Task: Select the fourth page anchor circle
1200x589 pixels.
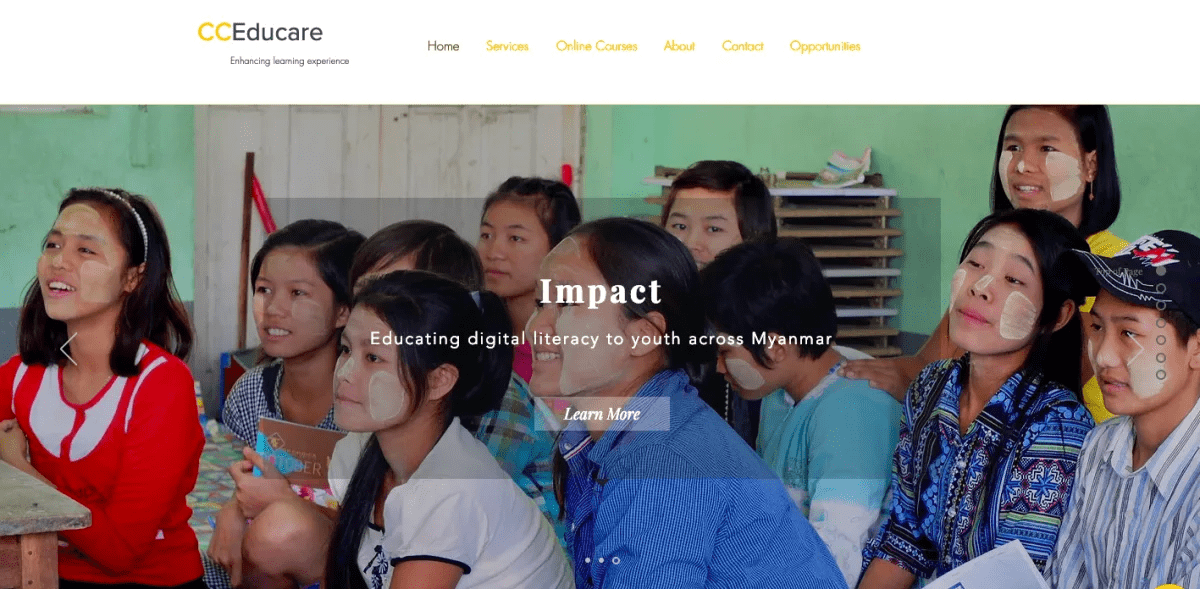Action: (1161, 323)
